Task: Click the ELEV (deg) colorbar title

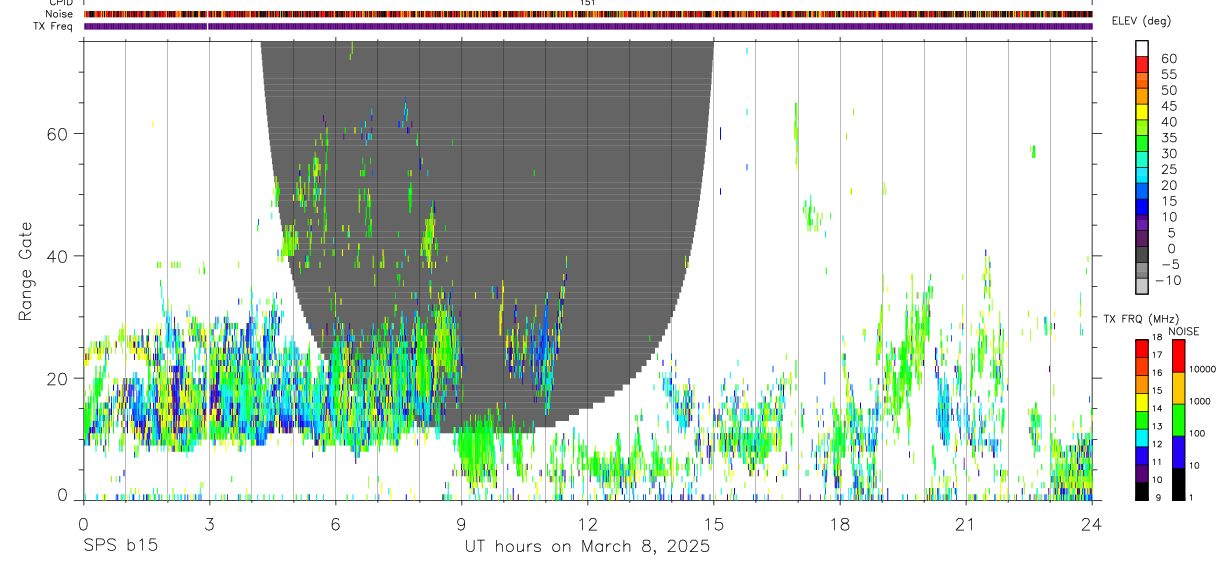Action: 1141,21
